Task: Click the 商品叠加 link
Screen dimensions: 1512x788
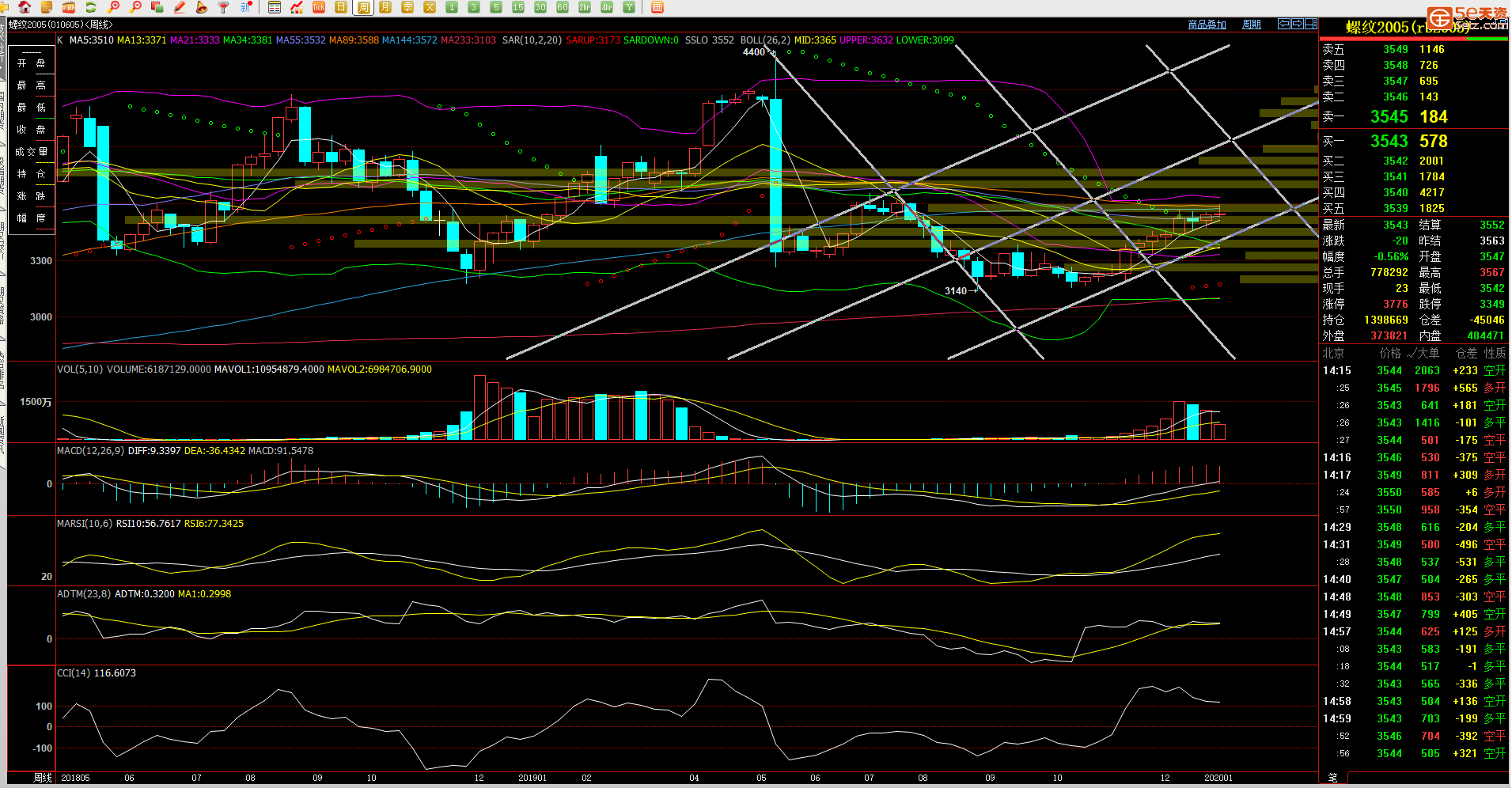Action: (1207, 25)
